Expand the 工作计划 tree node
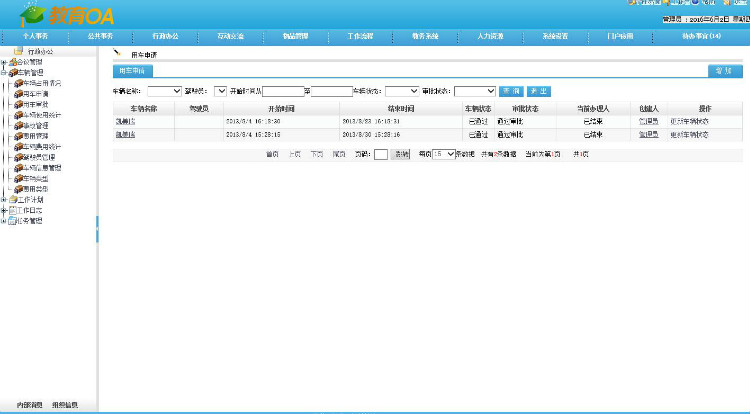This screenshot has height=414, width=750. click(x=4, y=199)
